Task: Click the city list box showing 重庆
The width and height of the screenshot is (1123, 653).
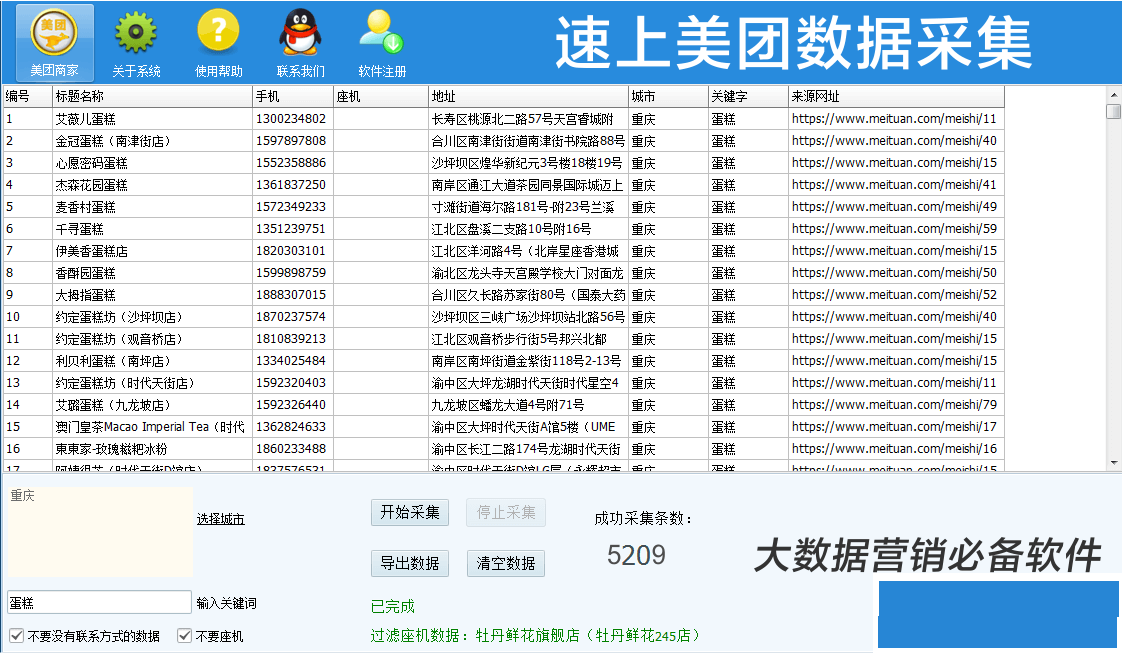Action: coord(99,532)
